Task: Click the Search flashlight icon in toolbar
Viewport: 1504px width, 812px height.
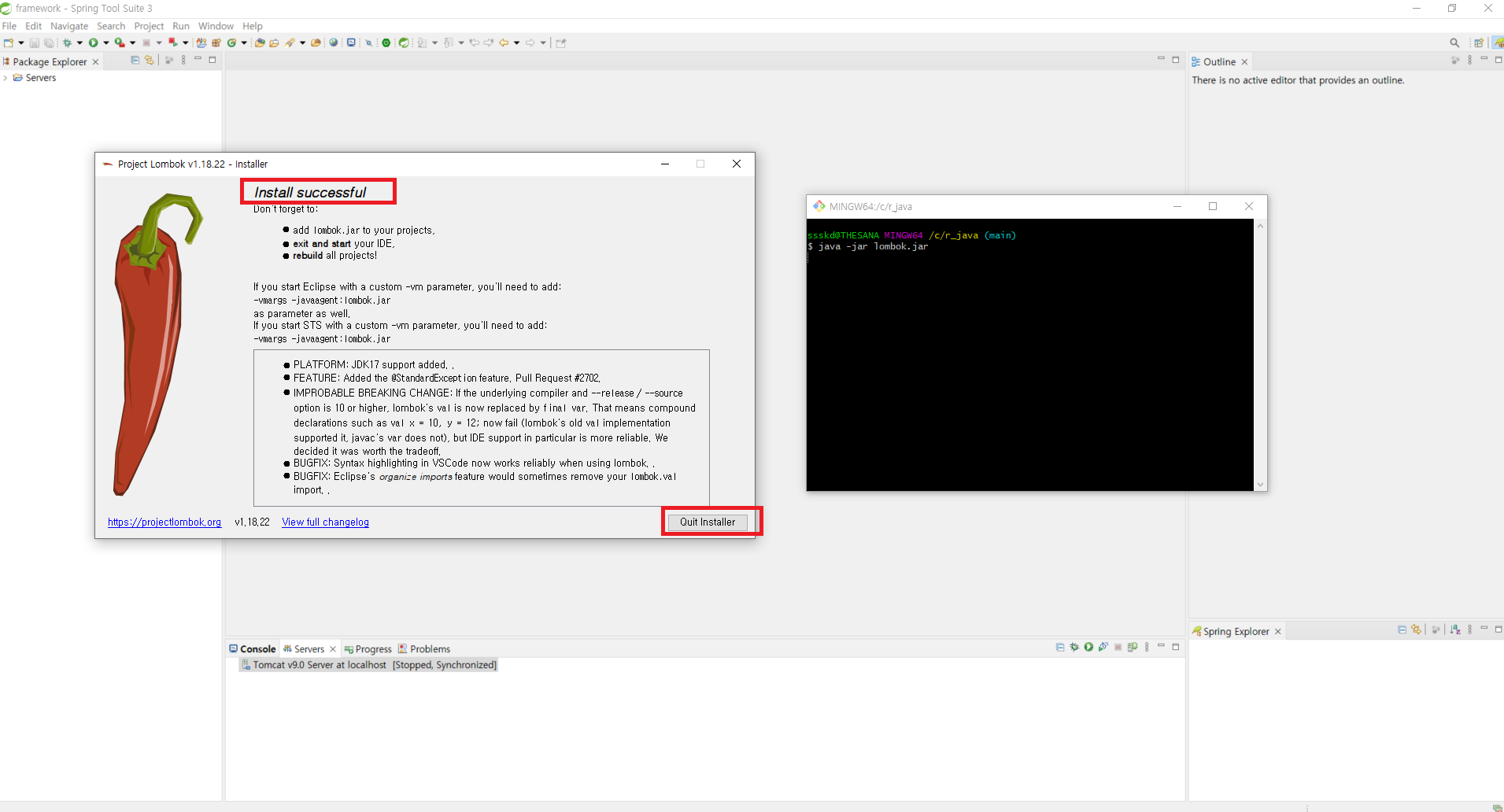Action: (x=290, y=42)
